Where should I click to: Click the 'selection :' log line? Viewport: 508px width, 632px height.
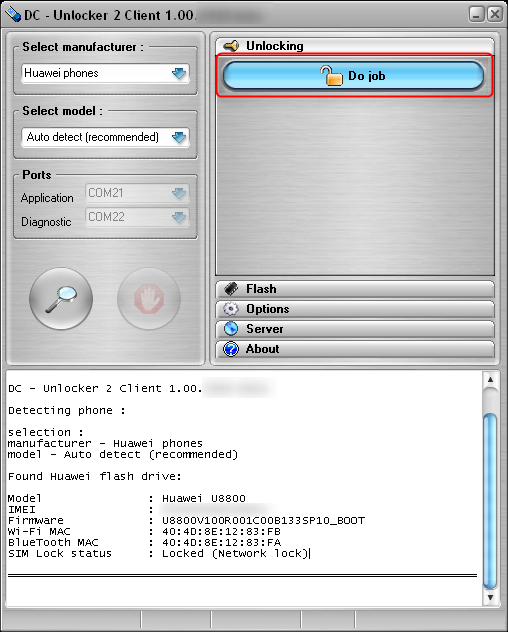tap(46, 432)
